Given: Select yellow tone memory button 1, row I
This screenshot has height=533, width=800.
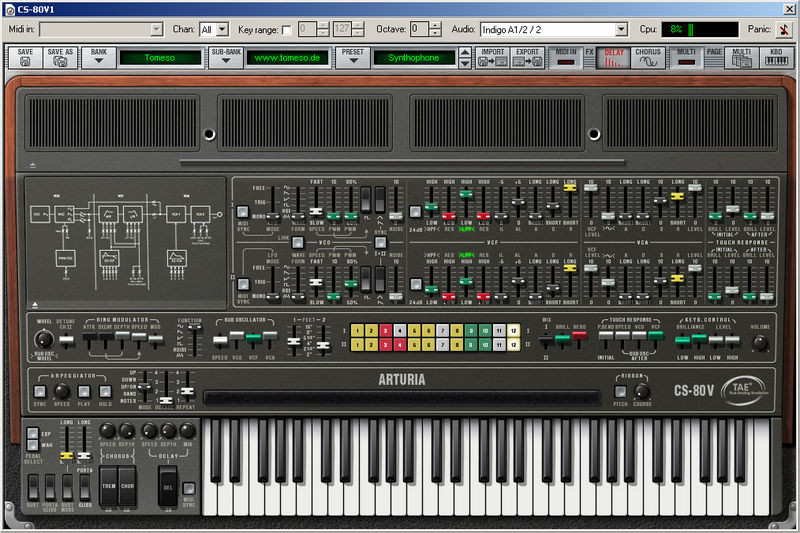Looking at the screenshot, I should coord(357,331).
